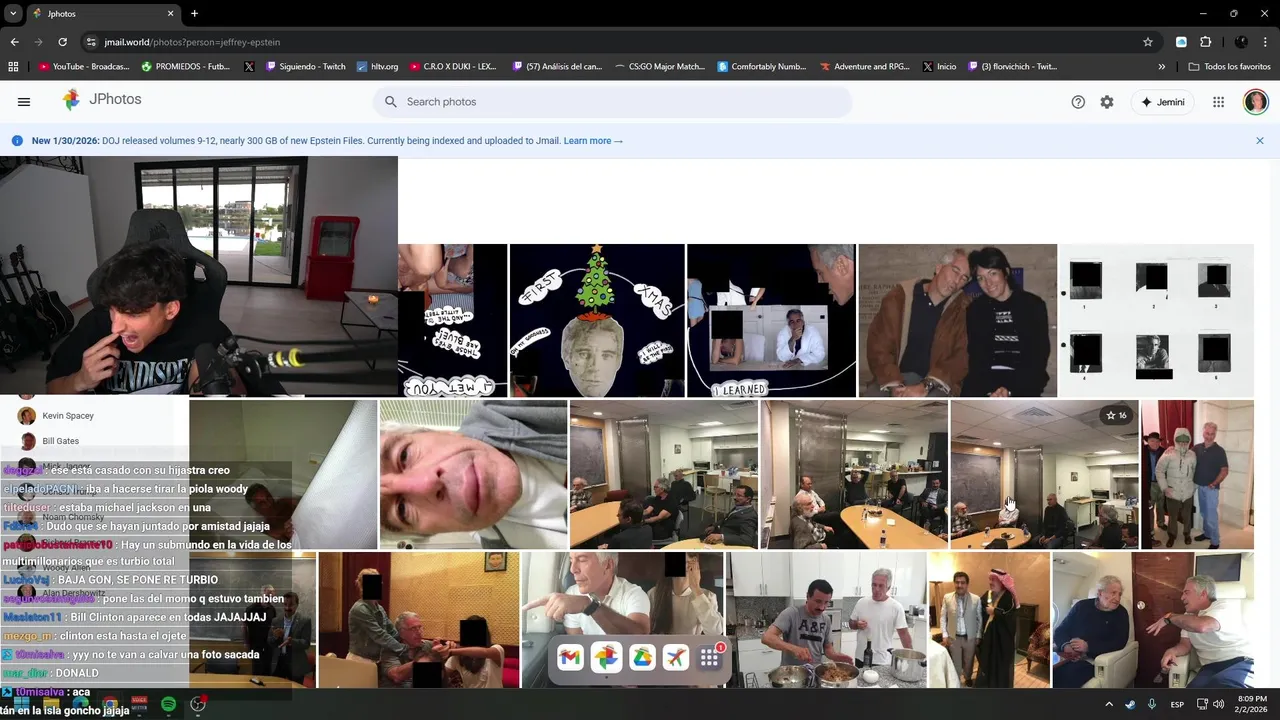Click the blue info icon in banner
The image size is (1280, 720).
[17, 141]
